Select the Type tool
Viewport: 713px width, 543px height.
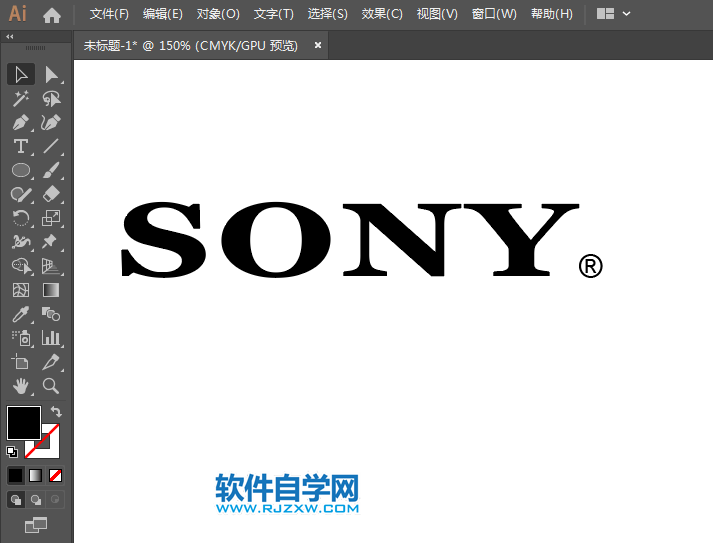click(21, 146)
